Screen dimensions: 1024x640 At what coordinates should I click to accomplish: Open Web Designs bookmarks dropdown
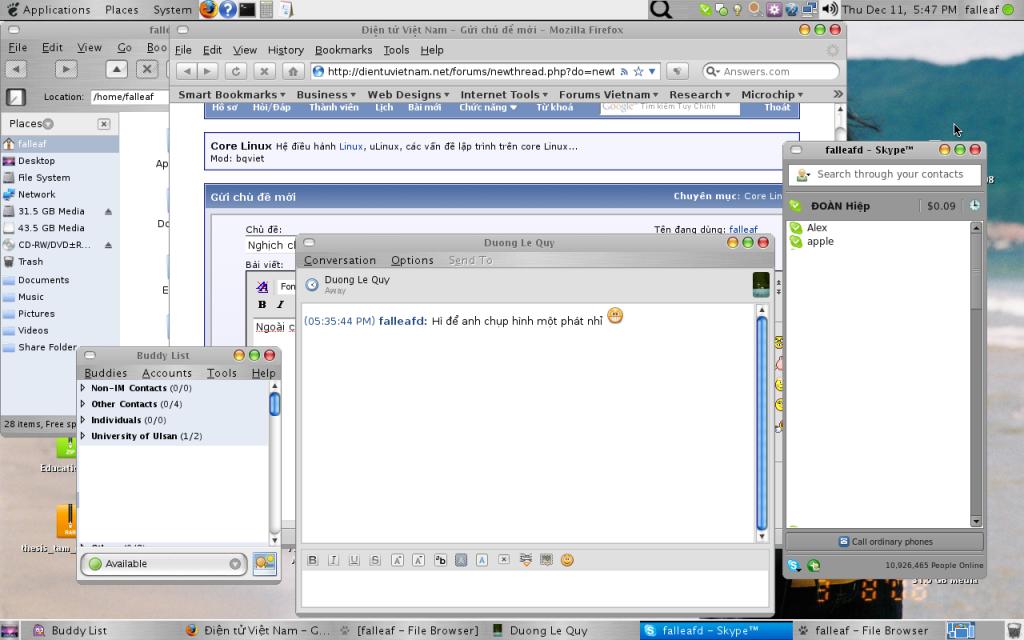[x=408, y=95]
